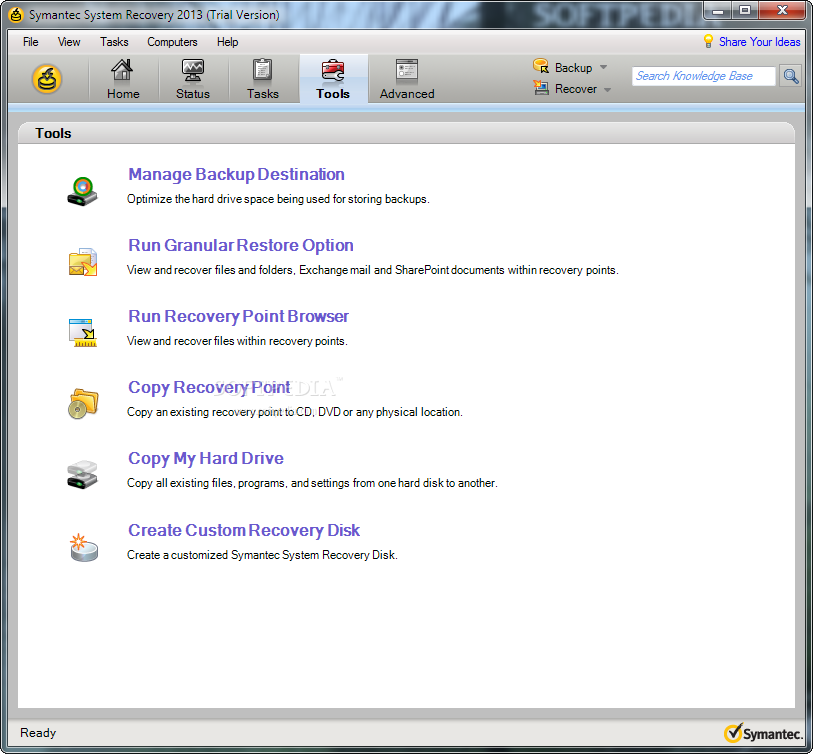
Task: Click the Create Custom Recovery Disk icon
Action: [x=83, y=547]
